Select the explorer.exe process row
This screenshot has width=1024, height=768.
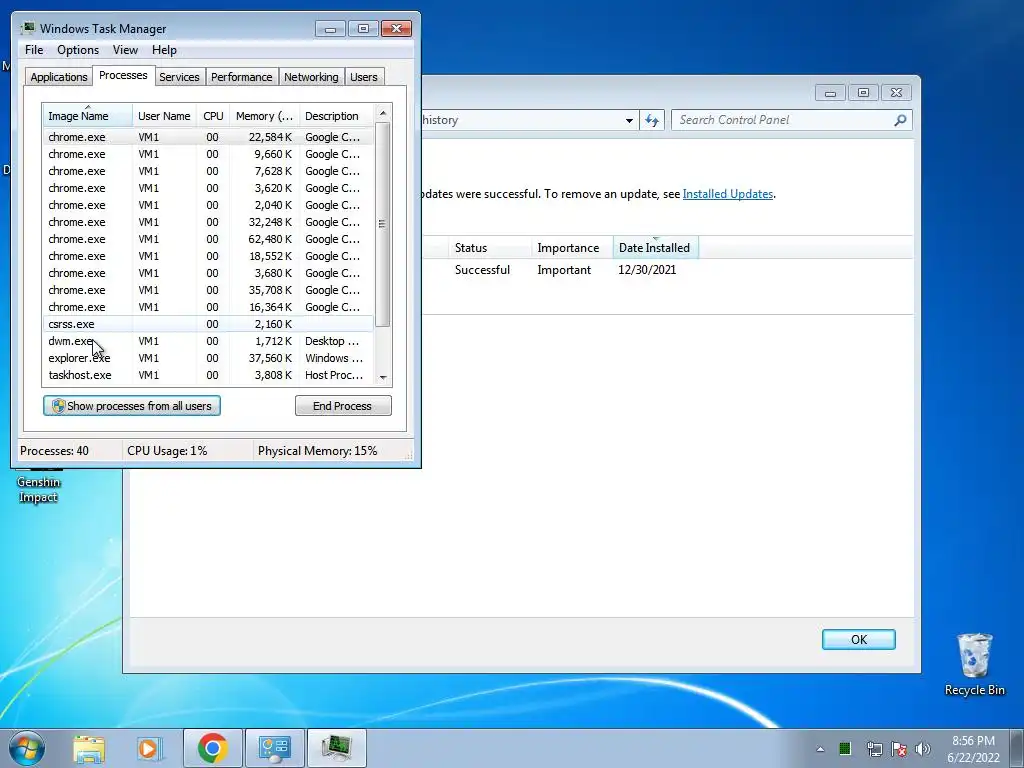(209, 358)
